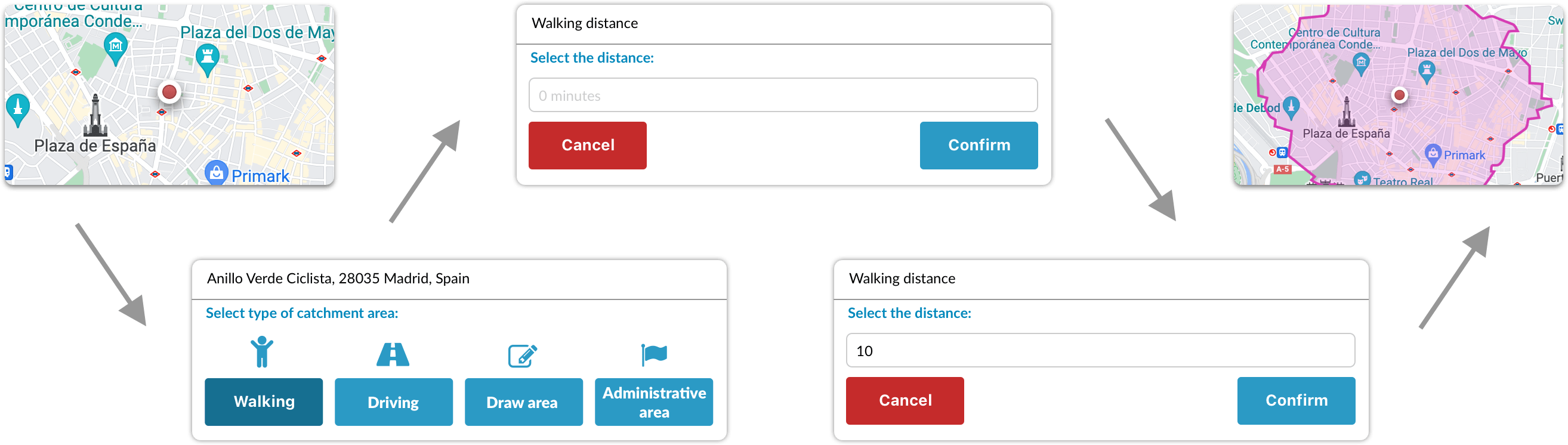Click the Primark shopping bag pin
Image resolution: width=1568 pixels, height=445 pixels.
pos(217,171)
